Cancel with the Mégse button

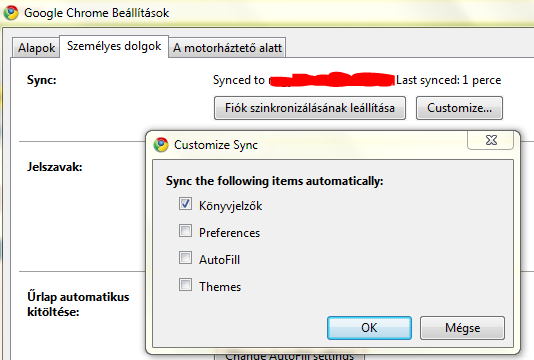pos(462,328)
